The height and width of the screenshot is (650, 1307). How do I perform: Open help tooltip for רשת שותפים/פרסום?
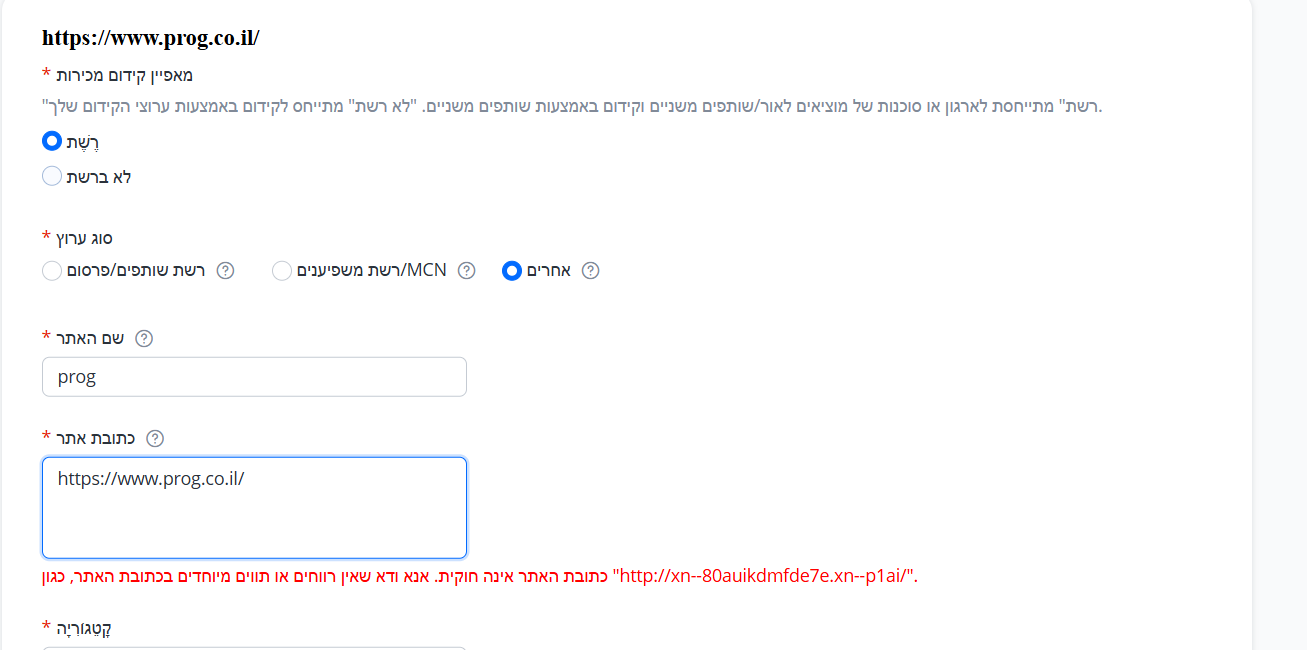226,271
